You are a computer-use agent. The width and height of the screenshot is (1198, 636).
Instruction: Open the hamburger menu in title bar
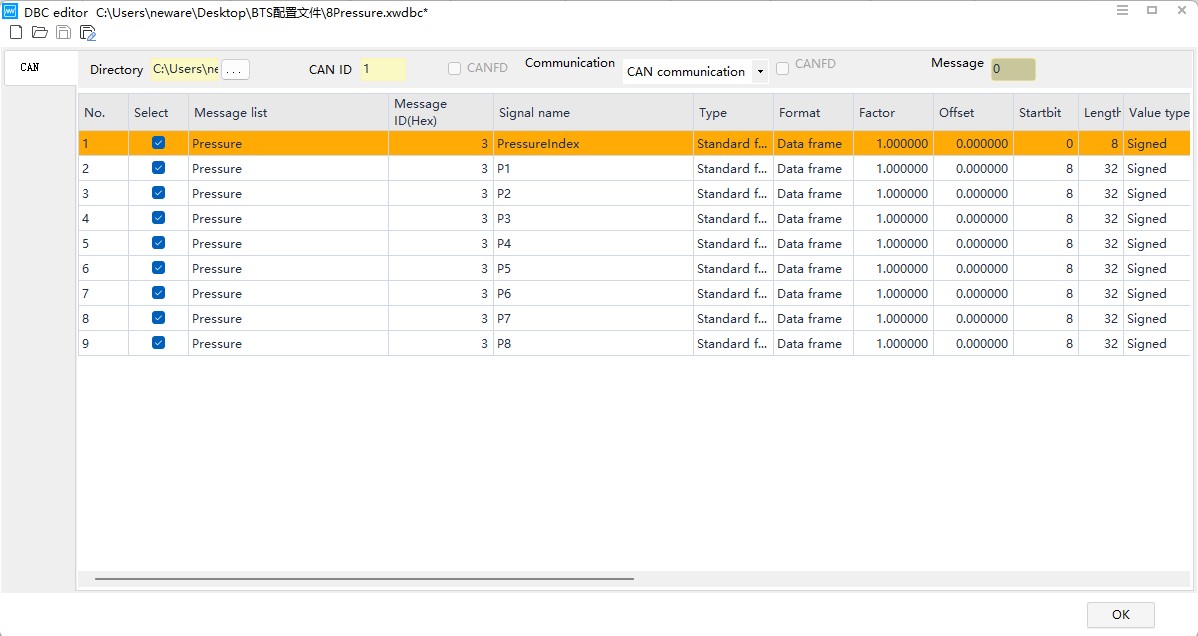pos(1123,10)
